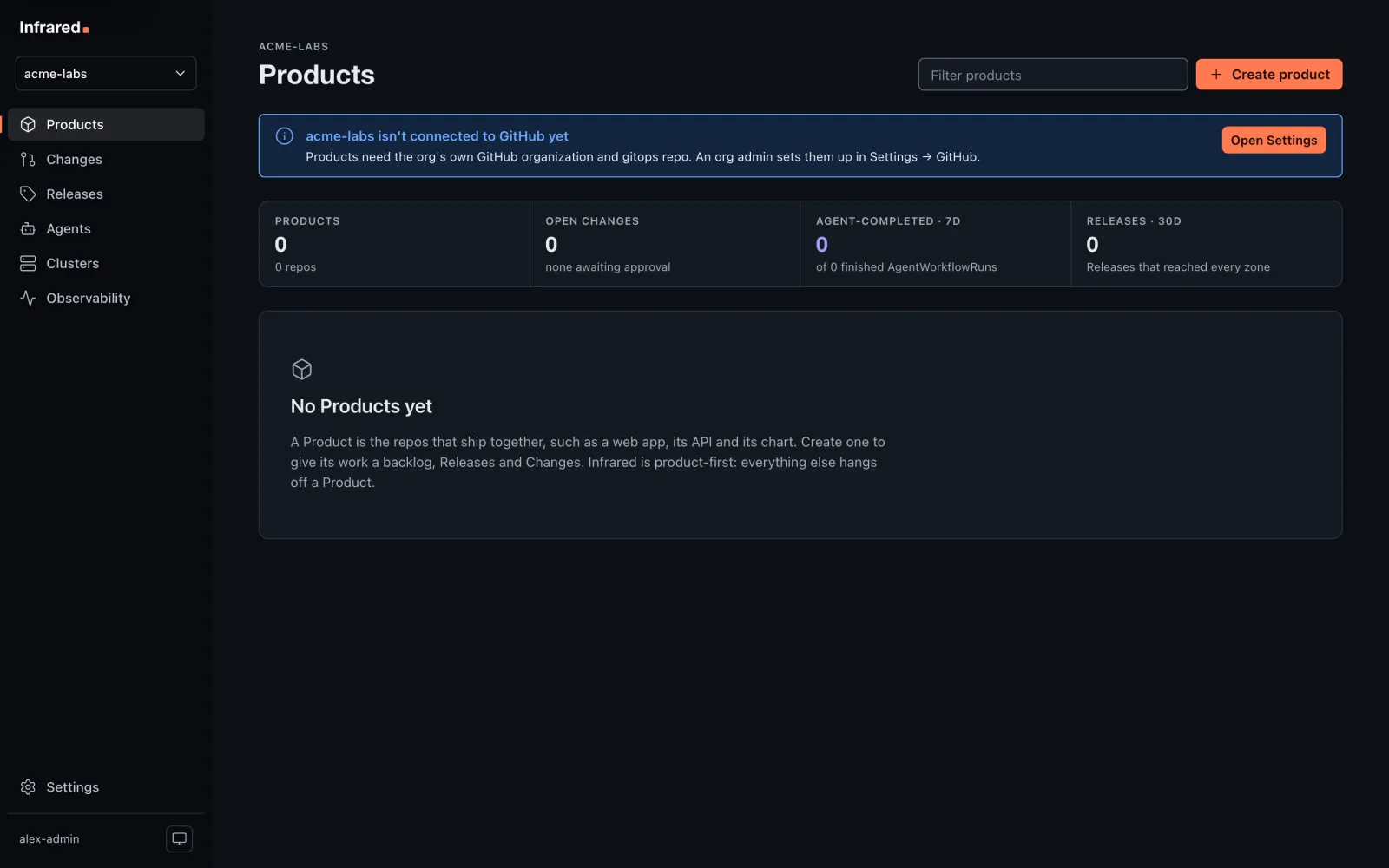Viewport: 1389px width, 868px height.
Task: Click the Infrared logo
Action: (x=54, y=28)
